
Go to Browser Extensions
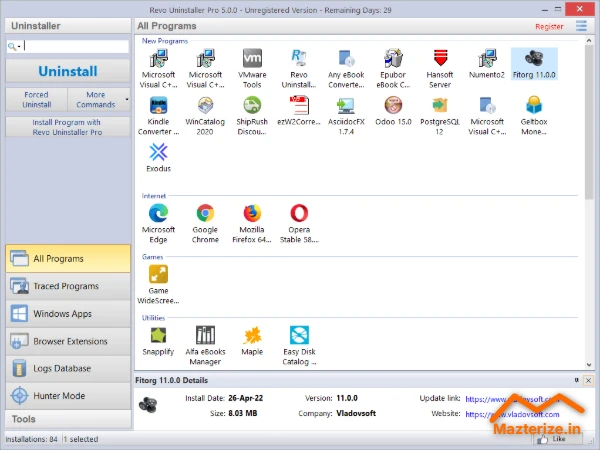[68, 341]
